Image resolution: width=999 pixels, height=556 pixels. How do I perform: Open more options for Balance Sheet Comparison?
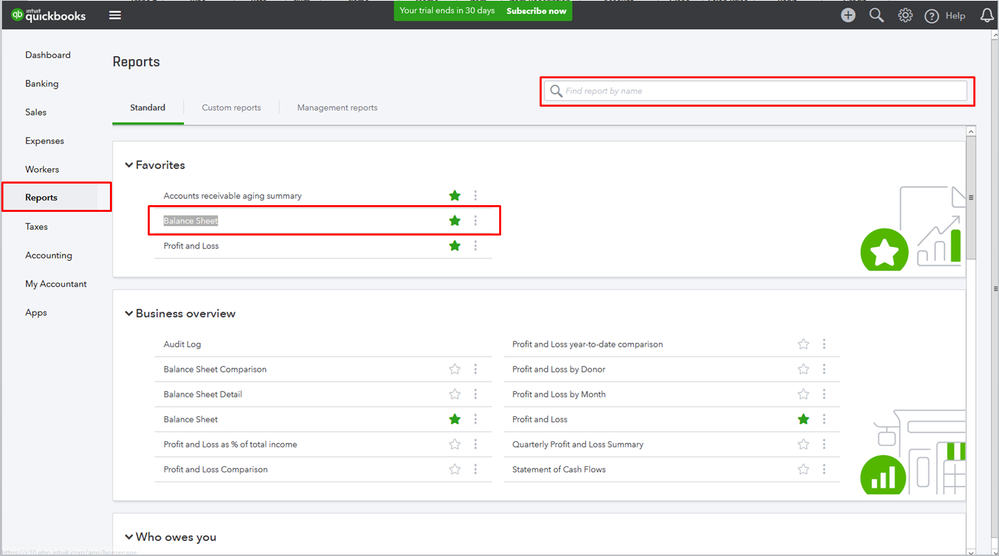(x=475, y=369)
